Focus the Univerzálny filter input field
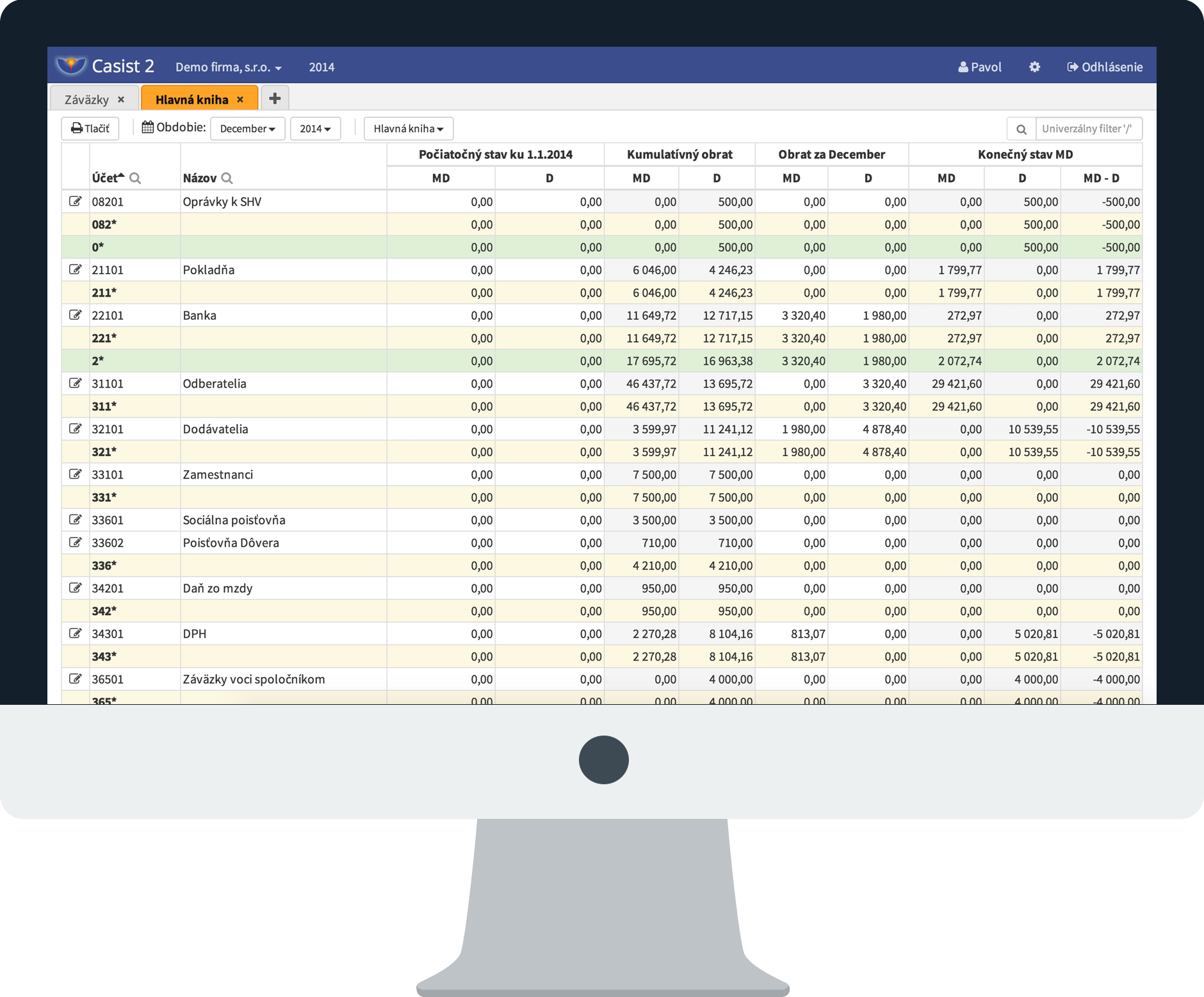Screen dimensions: 1204x997 (x=1087, y=129)
